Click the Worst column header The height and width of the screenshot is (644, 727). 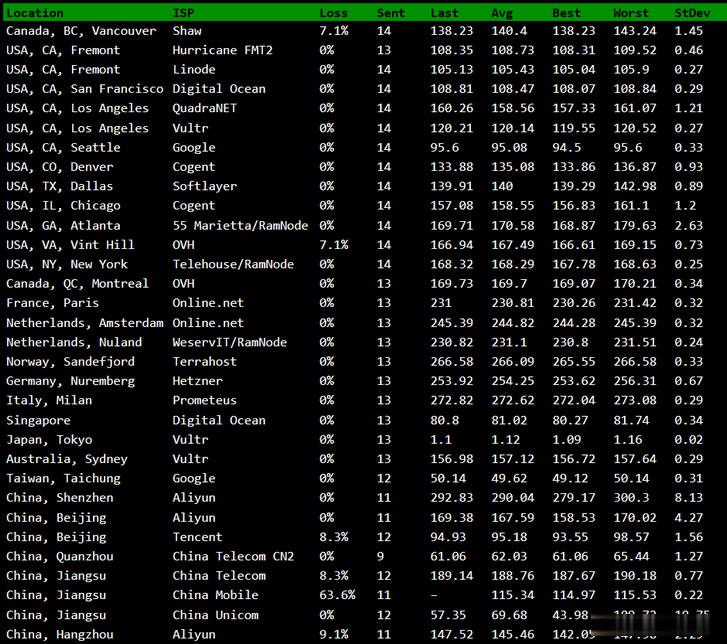coord(631,13)
